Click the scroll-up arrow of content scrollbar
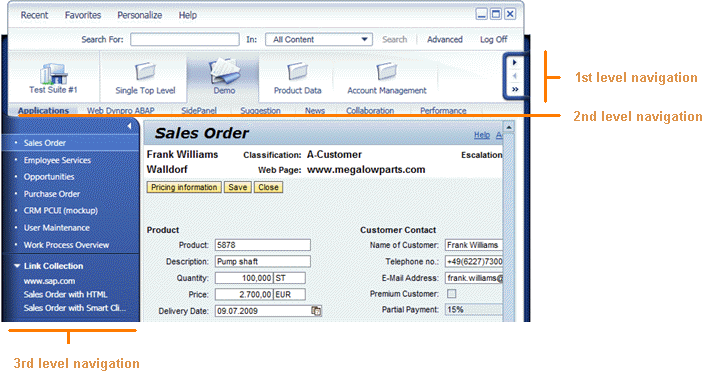709x377 pixels. coord(509,127)
